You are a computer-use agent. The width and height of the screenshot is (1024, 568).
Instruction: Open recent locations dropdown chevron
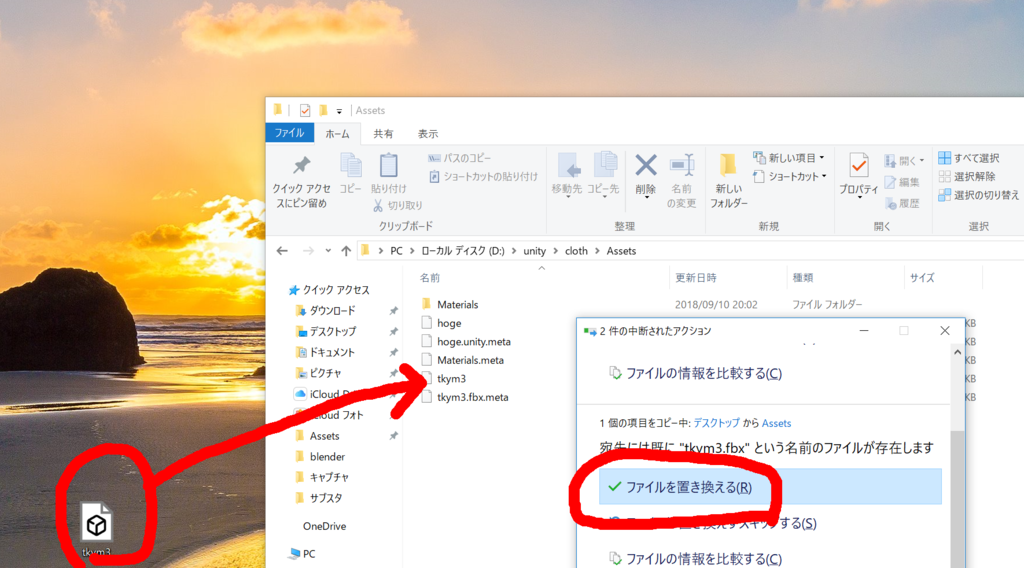(x=328, y=251)
